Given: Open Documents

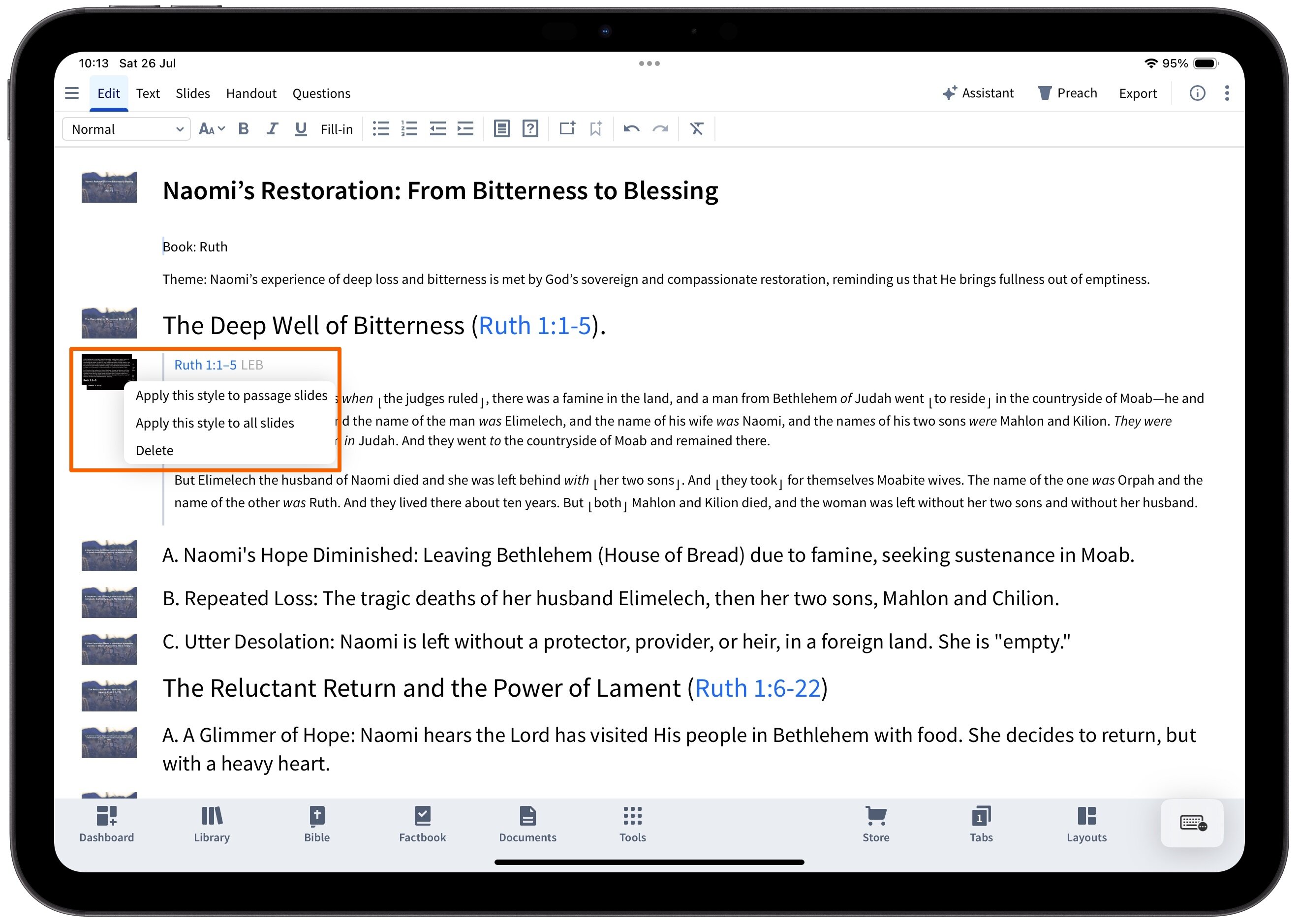Looking at the screenshot, I should tap(527, 824).
